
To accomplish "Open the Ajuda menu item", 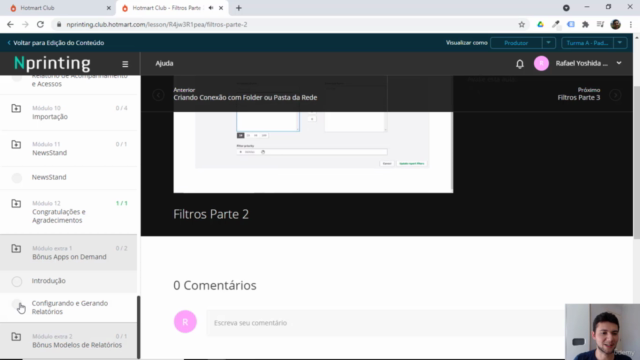I will click(164, 63).
